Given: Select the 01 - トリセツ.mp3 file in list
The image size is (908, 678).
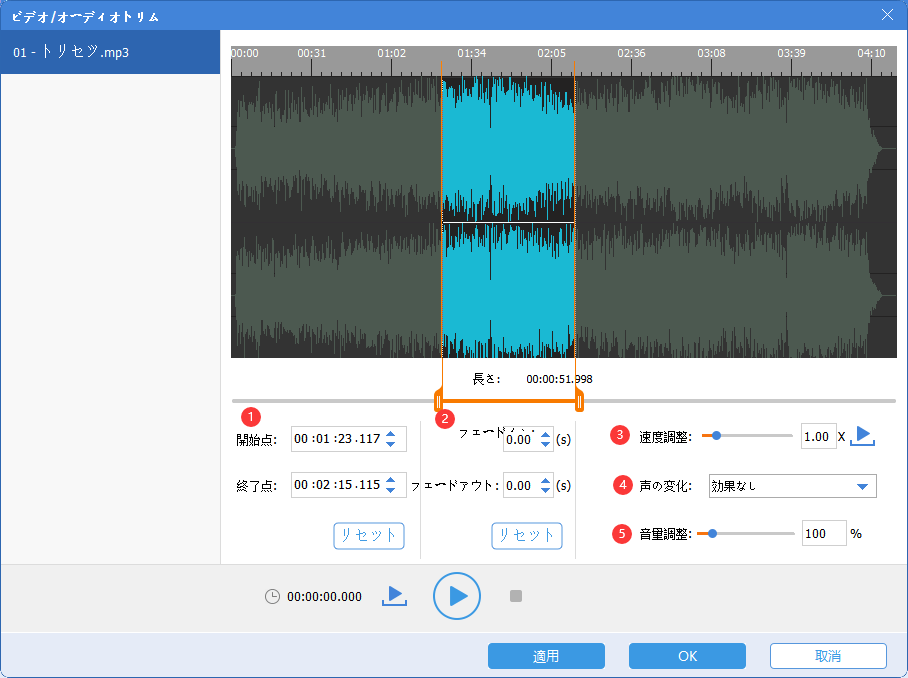Looking at the screenshot, I should click(x=110, y=52).
